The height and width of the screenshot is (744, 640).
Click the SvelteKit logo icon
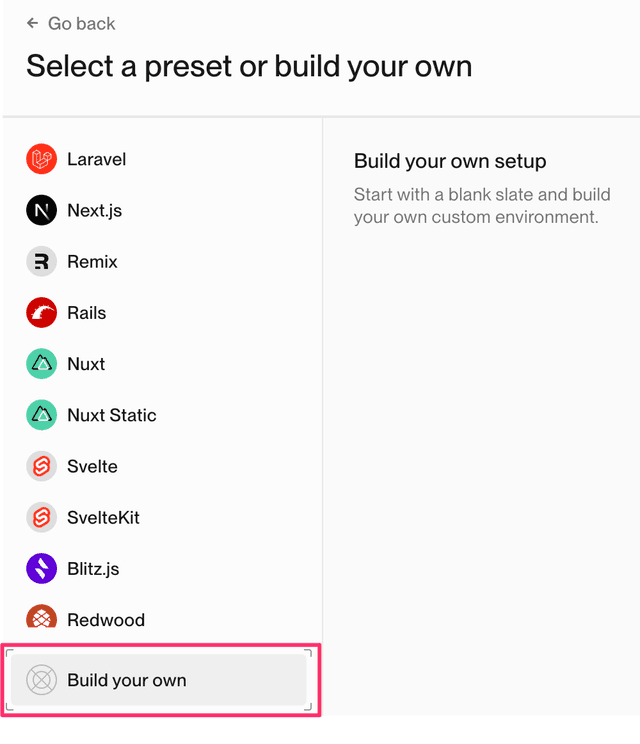[x=42, y=517]
